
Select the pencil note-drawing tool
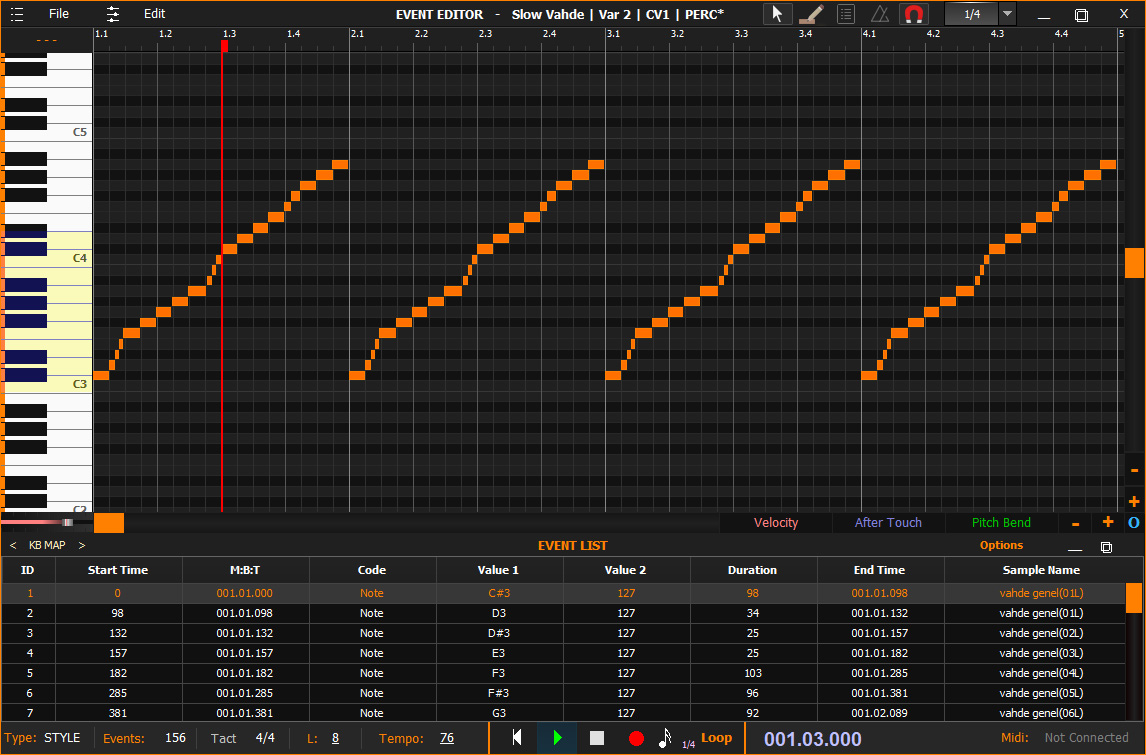pyautogui.click(x=811, y=14)
